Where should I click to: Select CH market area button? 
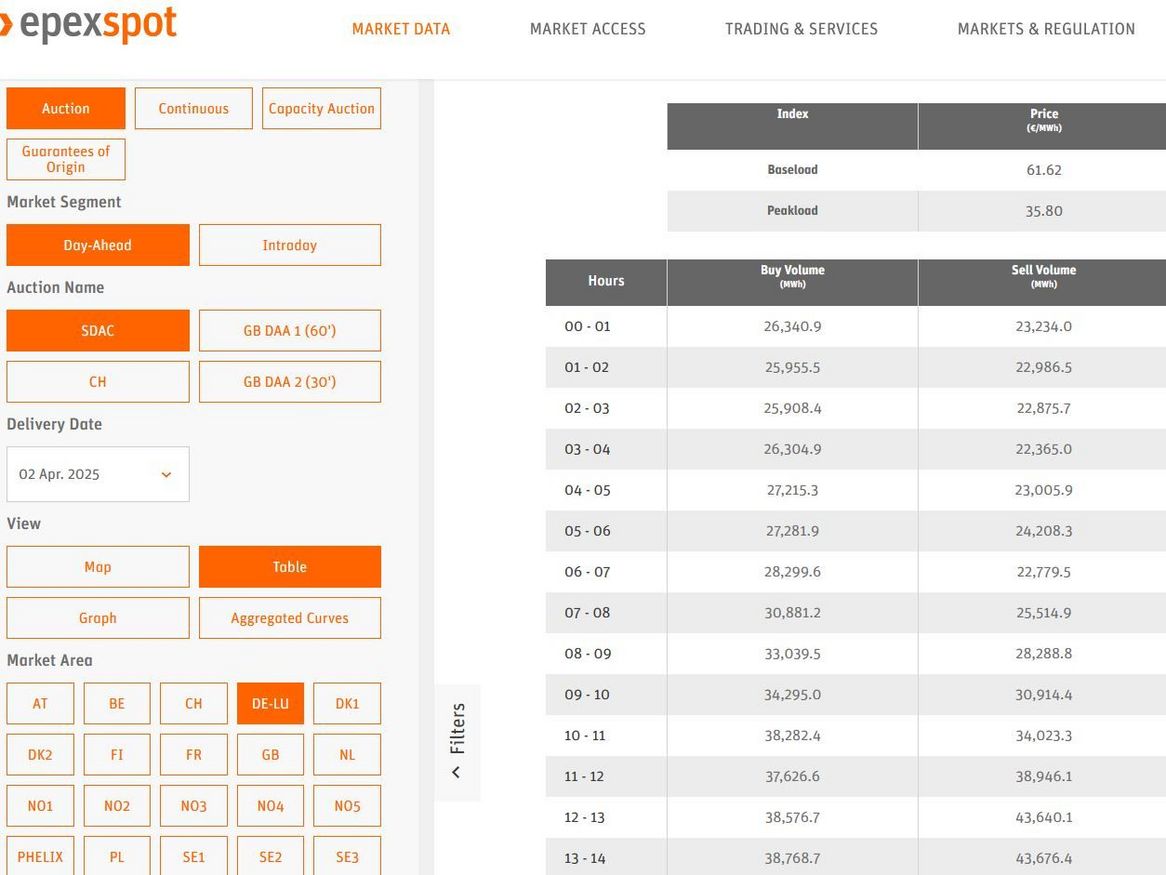click(x=193, y=704)
